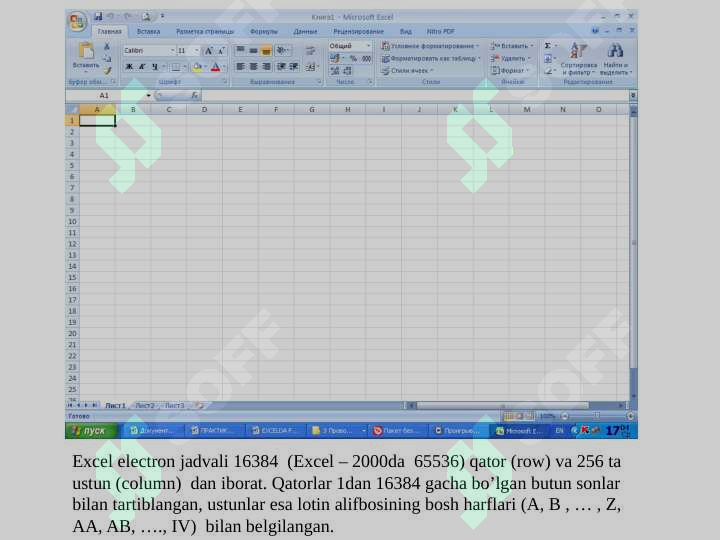Open the font size 11 dropdown
The image size is (720, 540).
pos(197,51)
